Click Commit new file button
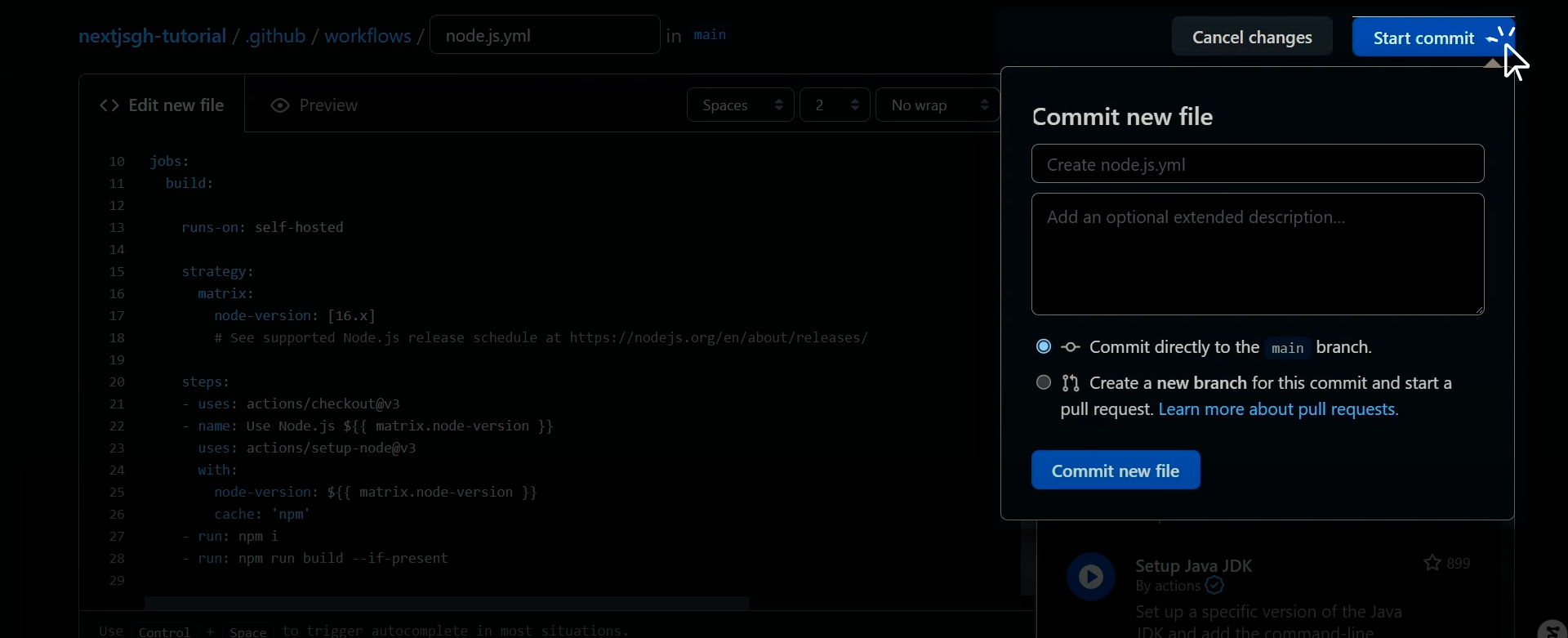 [1116, 471]
